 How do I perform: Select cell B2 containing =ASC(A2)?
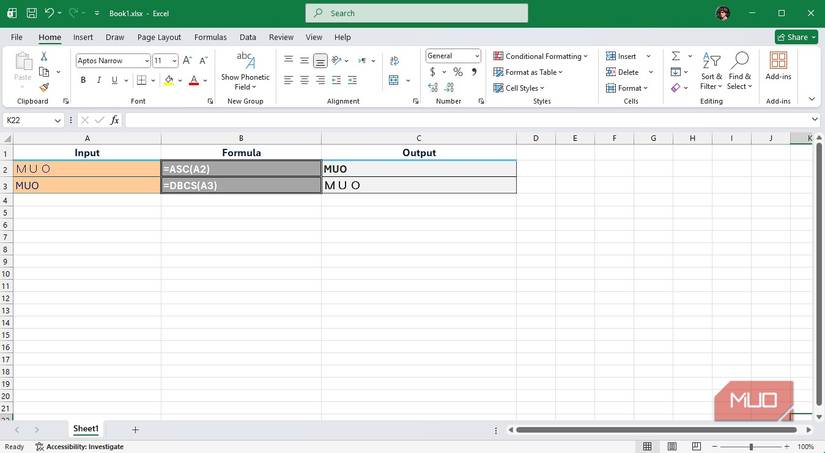(241, 169)
